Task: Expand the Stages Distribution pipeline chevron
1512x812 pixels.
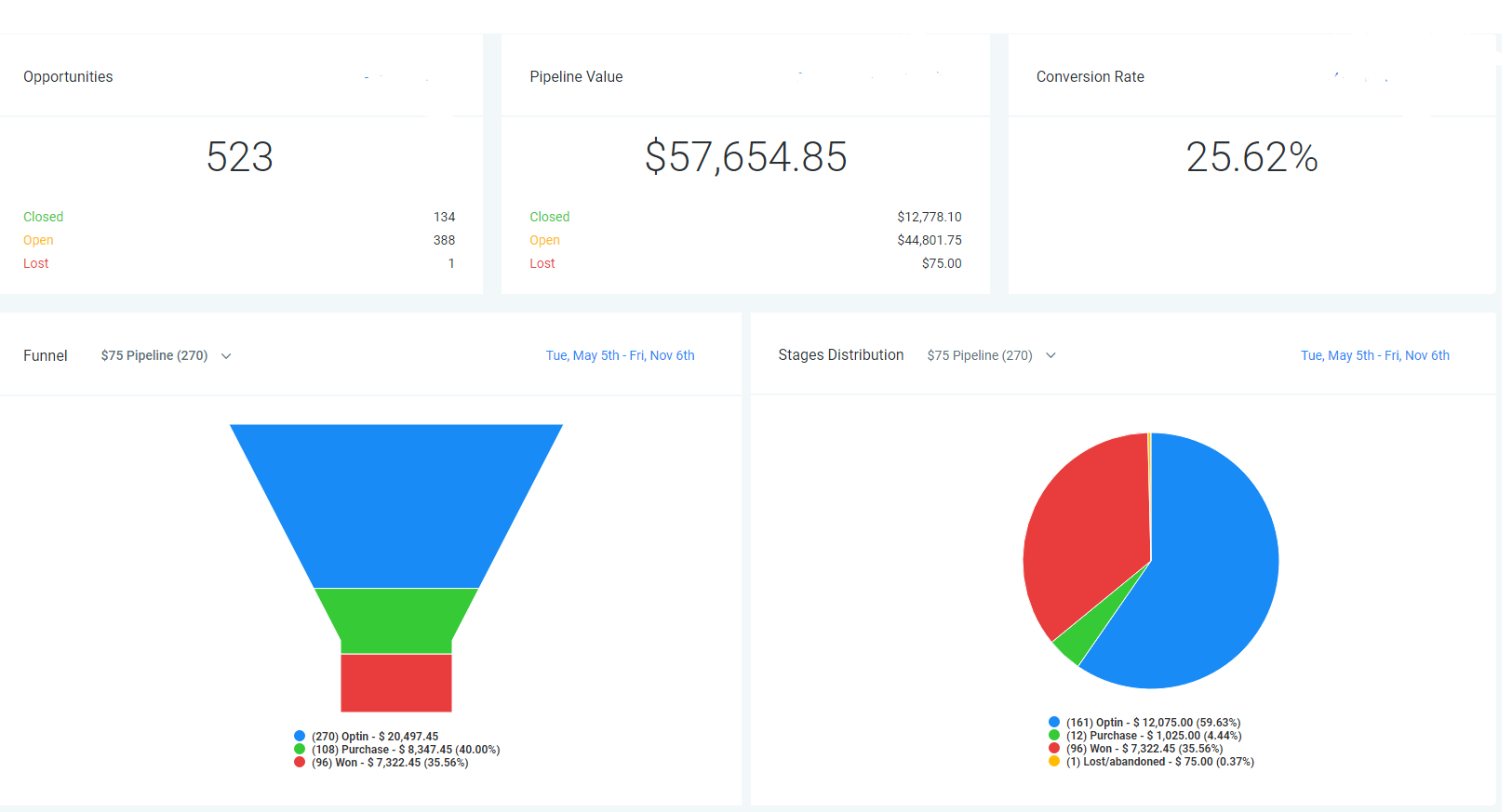Action: [1050, 355]
